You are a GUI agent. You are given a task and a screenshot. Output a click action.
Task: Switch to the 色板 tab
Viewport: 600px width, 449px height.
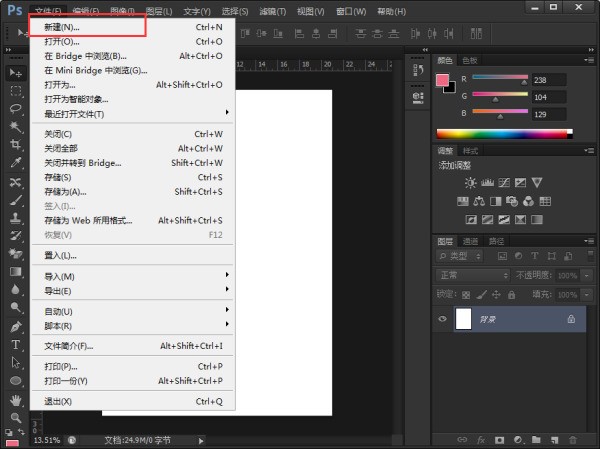470,60
